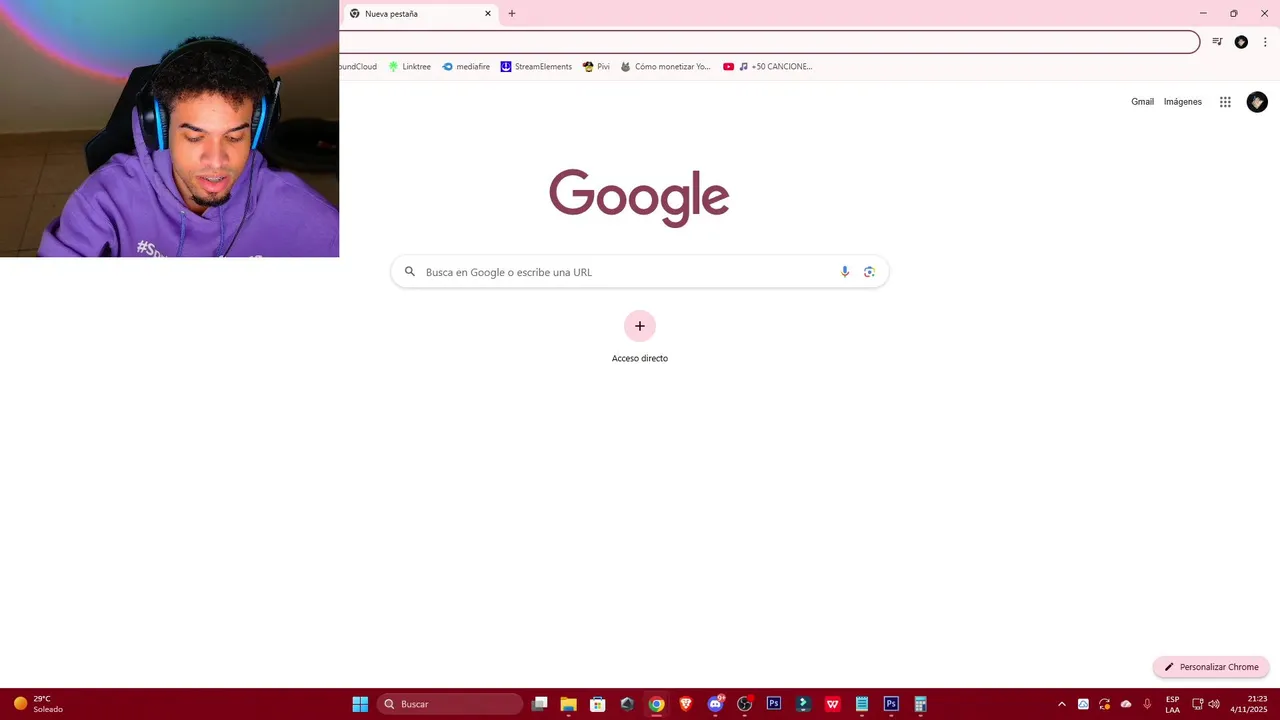Viewport: 1280px width, 720px height.
Task: Open Google apps grid
Action: click(1225, 102)
